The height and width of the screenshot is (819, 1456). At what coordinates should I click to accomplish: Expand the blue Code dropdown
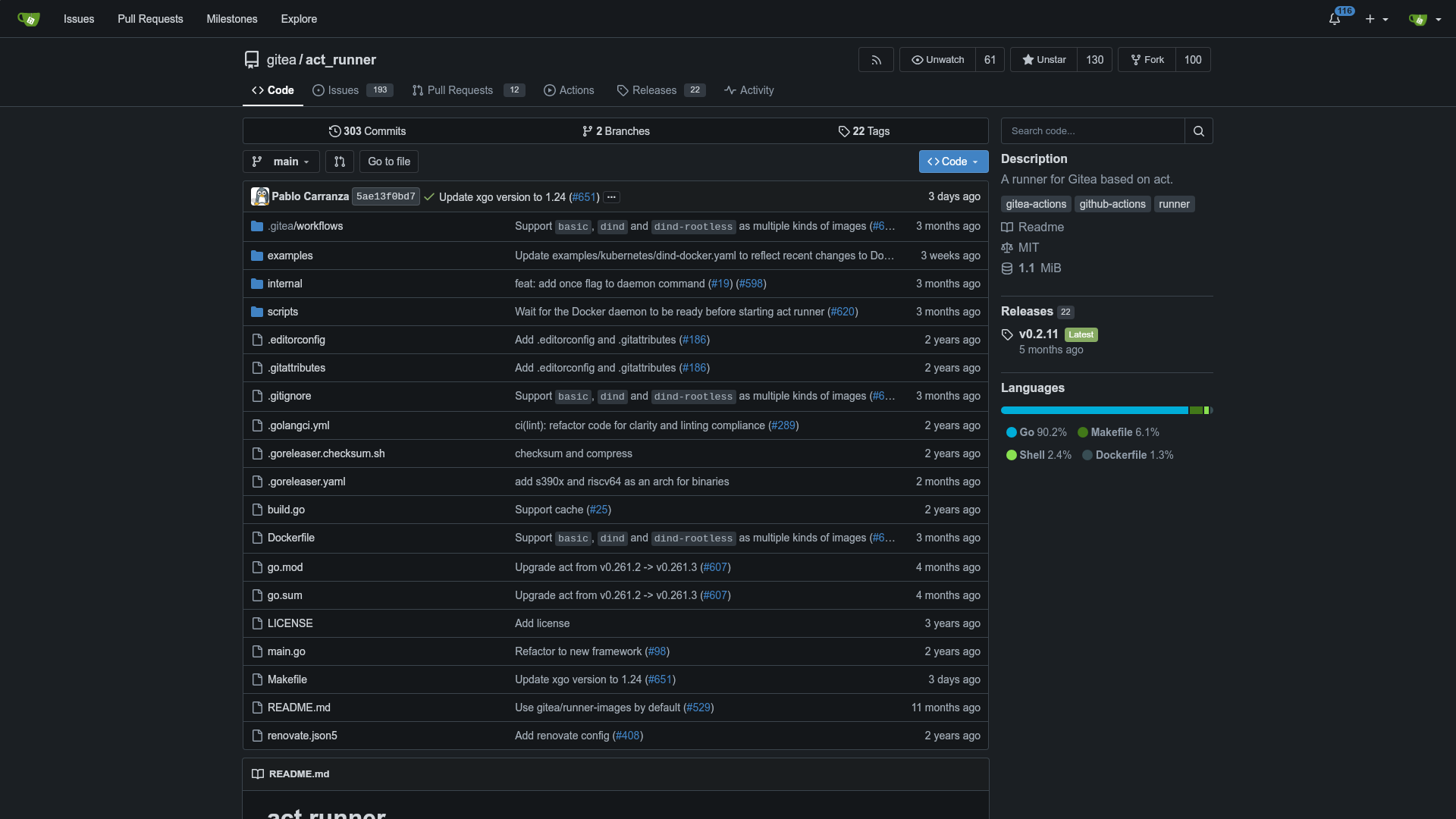point(953,162)
